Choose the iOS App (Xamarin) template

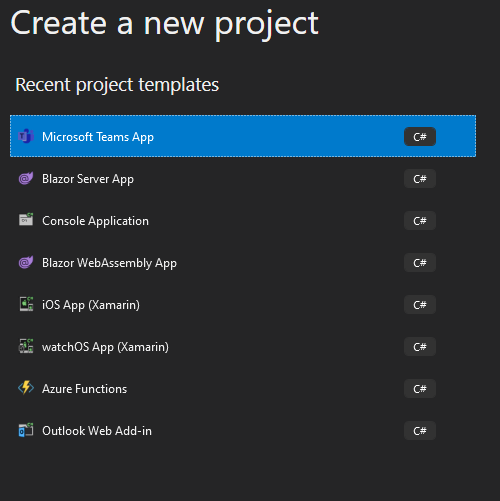coord(243,305)
